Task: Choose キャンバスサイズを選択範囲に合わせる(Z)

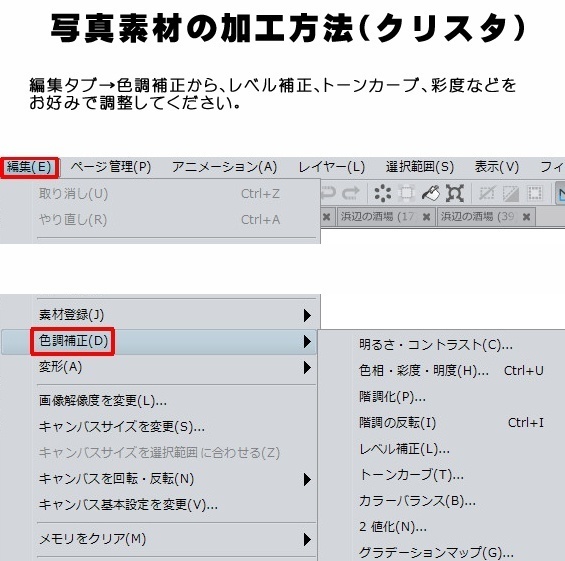Action: pos(160,453)
